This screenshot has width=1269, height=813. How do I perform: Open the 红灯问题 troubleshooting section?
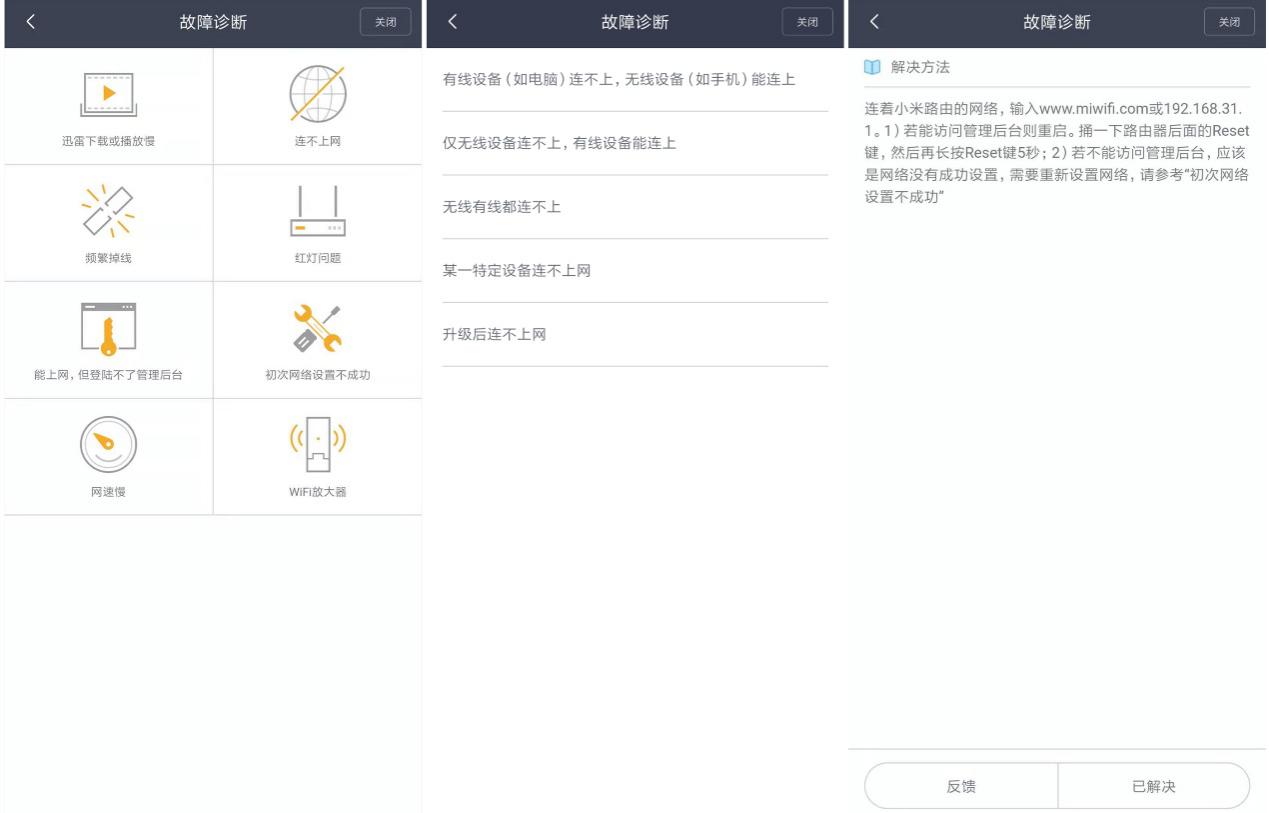coord(317,222)
